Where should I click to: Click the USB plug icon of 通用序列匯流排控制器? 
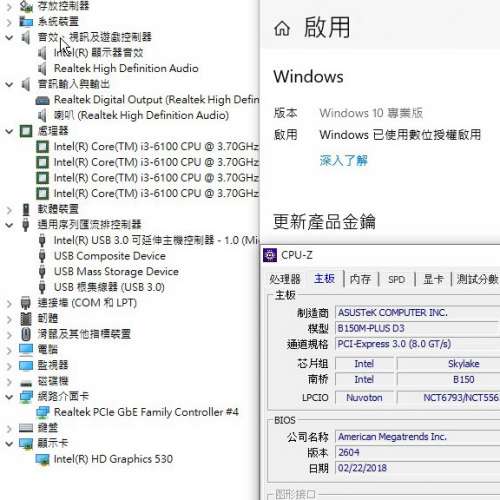pyautogui.click(x=26, y=225)
